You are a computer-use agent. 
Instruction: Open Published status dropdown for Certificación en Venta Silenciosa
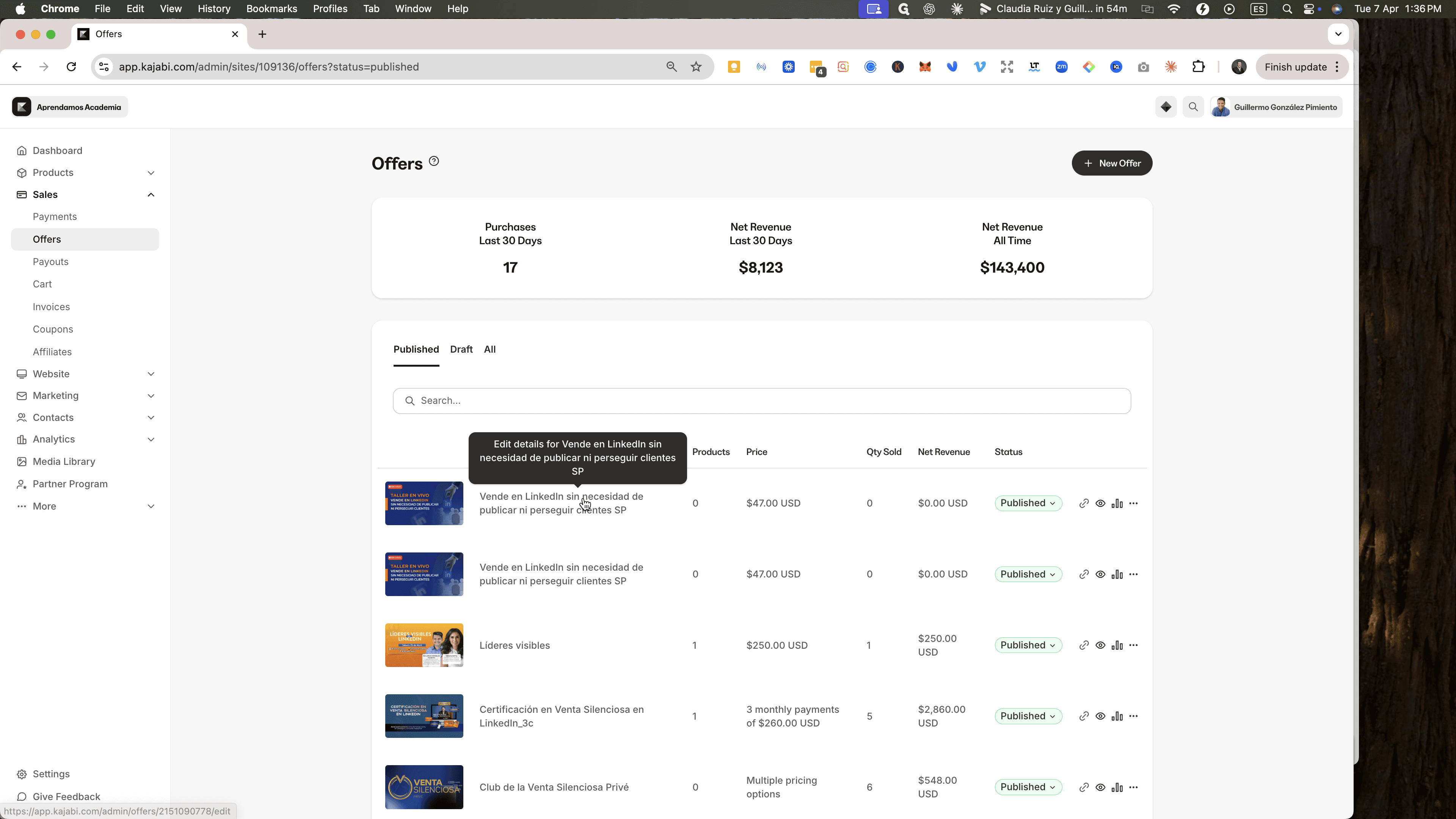(x=1028, y=716)
